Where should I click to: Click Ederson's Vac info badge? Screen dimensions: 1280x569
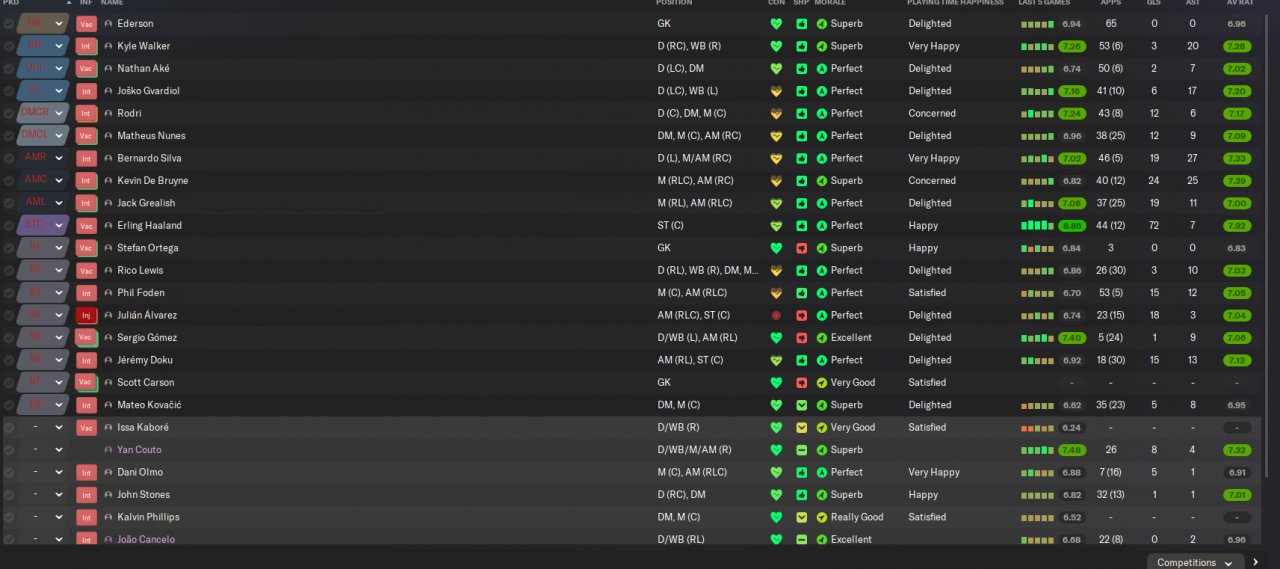[x=86, y=23]
